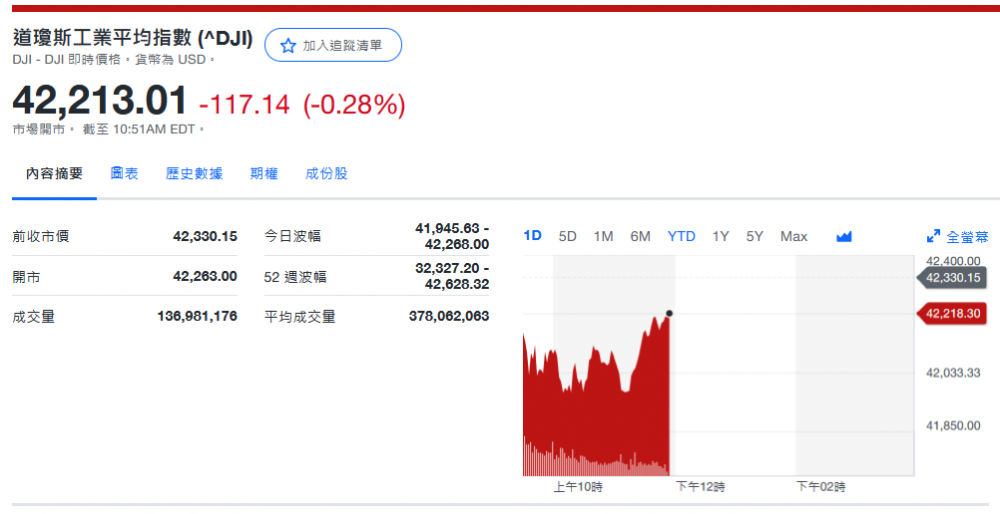This screenshot has height=514, width=1000.
Task: Open the 歷史數據 tab
Action: click(x=194, y=173)
